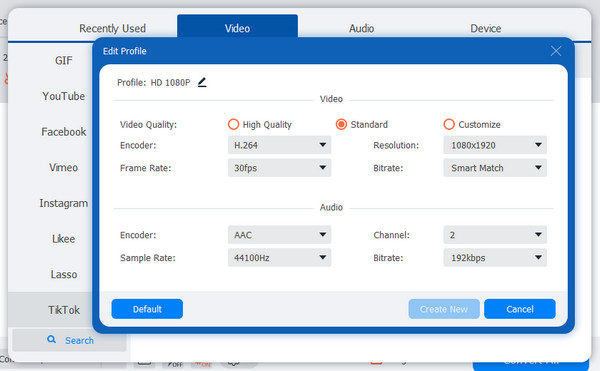The image size is (600, 371).
Task: Select YouTube in format list
Action: (64, 96)
